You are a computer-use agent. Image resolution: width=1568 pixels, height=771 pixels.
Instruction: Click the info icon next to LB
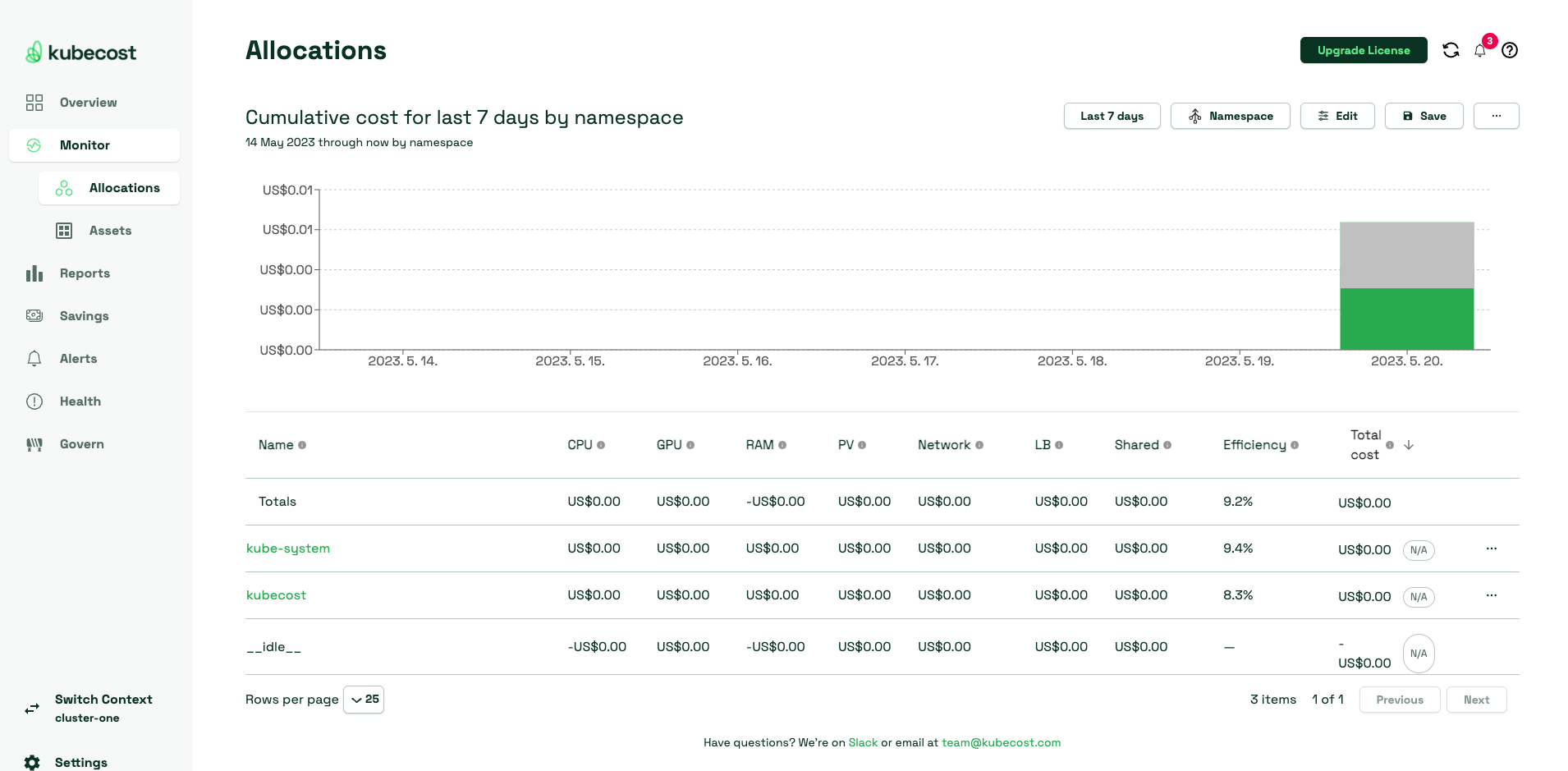click(1059, 445)
